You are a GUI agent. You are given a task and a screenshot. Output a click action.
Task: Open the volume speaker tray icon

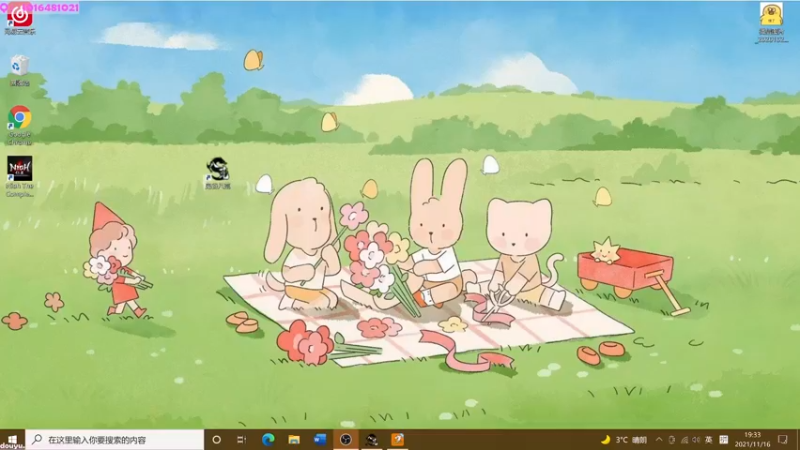(696, 439)
